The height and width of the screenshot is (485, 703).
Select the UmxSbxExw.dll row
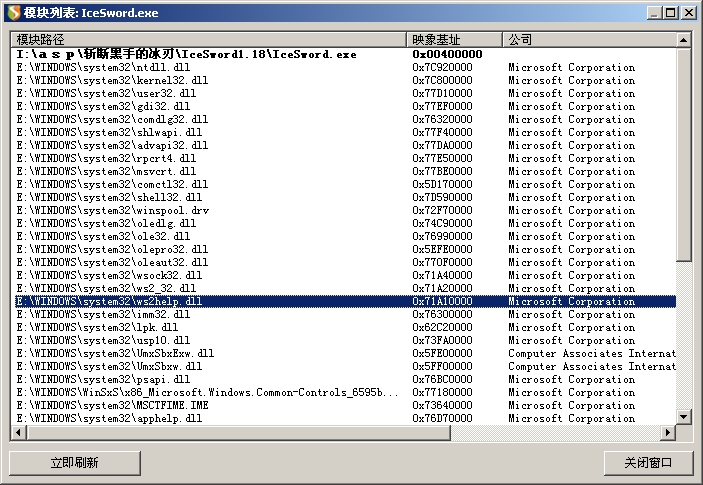[344, 353]
